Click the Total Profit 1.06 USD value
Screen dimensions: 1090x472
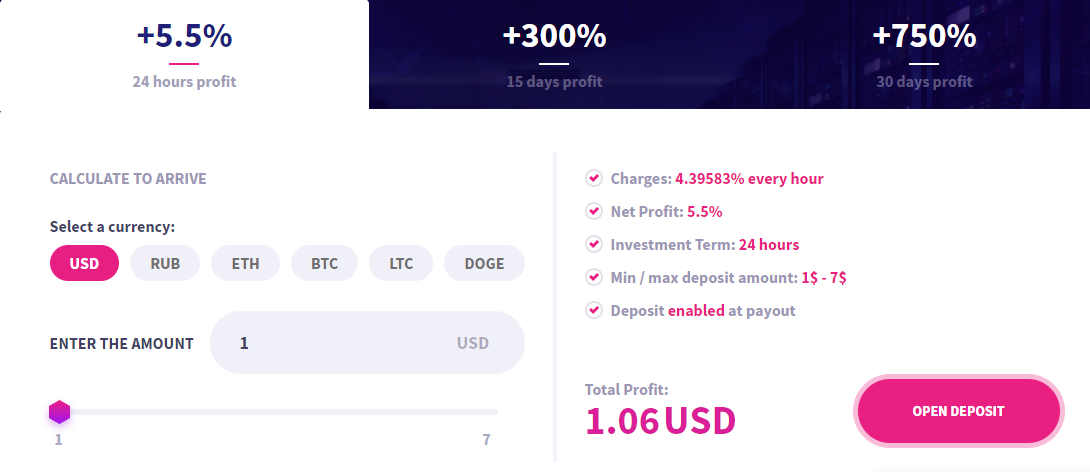point(660,421)
